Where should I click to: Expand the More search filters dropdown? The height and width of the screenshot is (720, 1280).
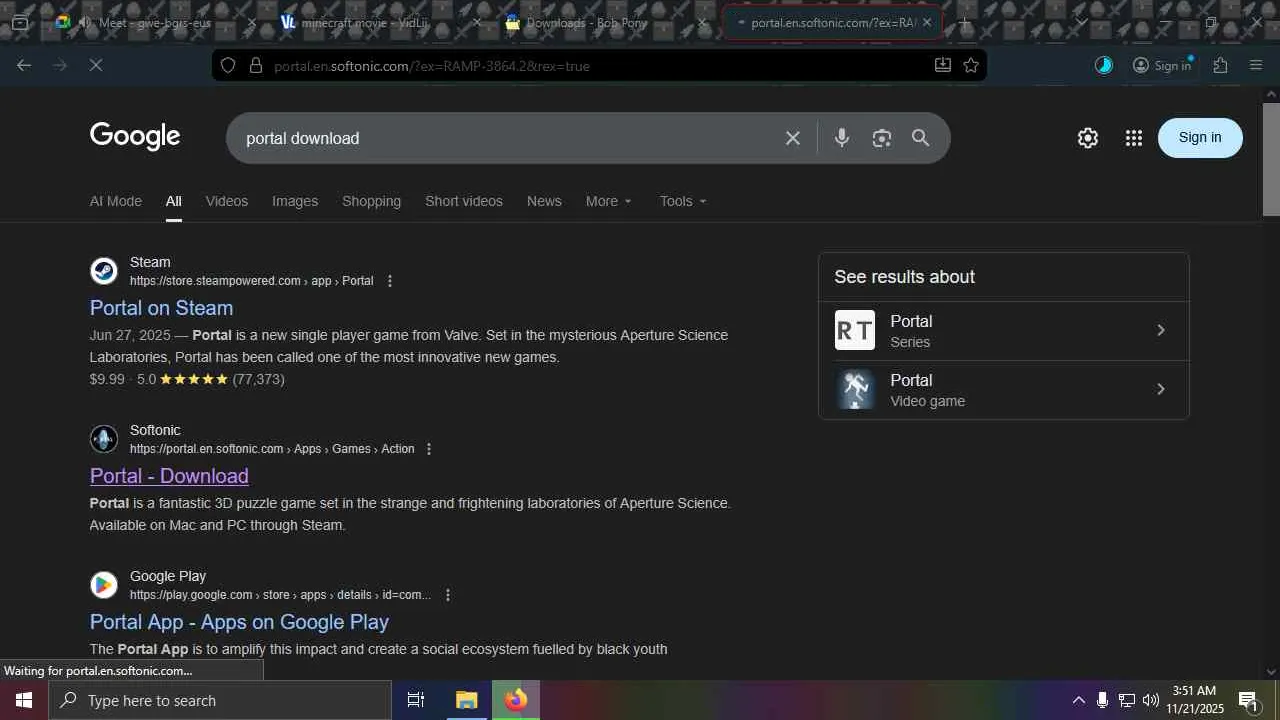point(608,201)
